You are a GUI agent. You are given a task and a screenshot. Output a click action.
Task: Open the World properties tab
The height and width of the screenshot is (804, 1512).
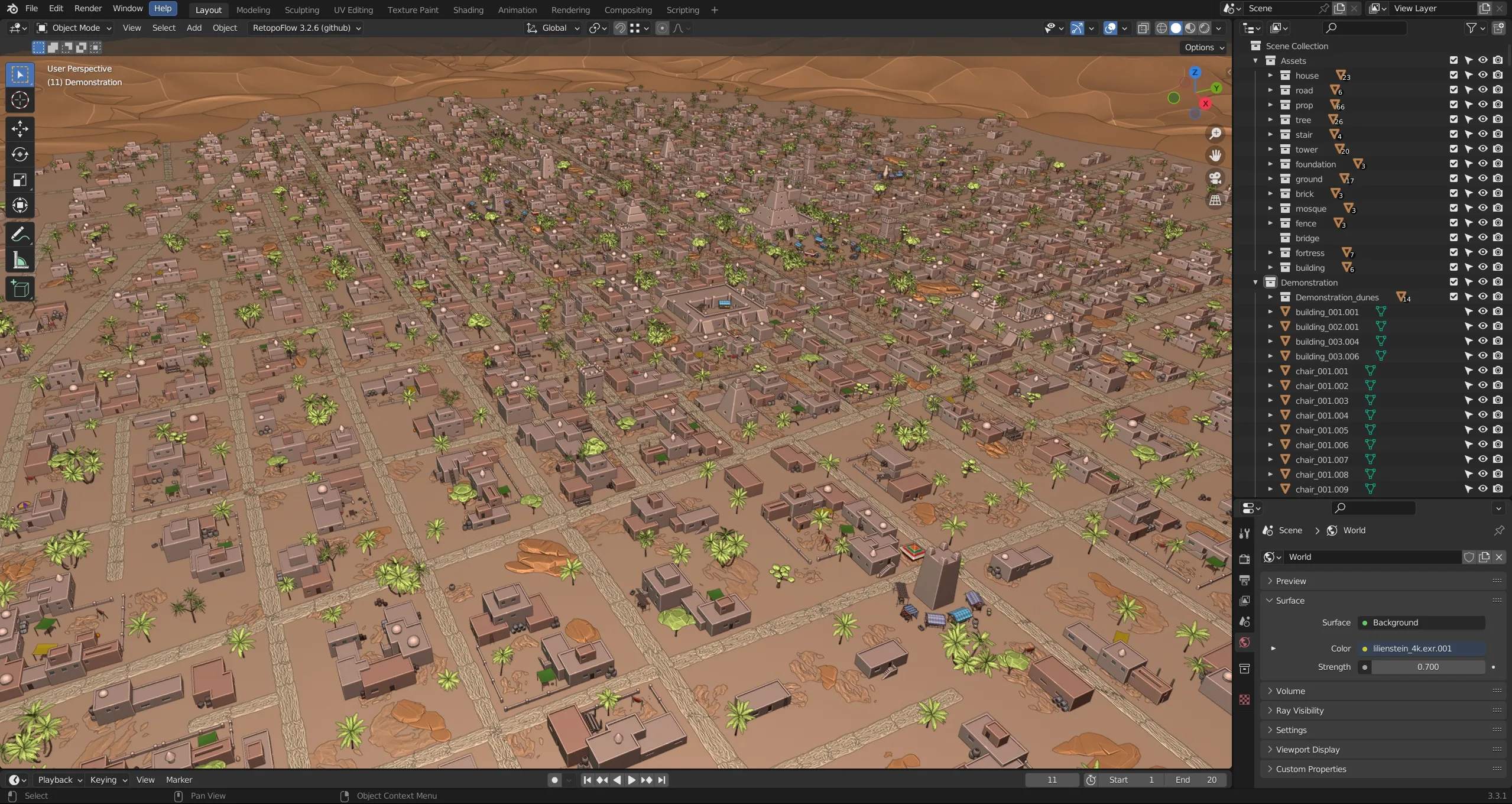1244,643
